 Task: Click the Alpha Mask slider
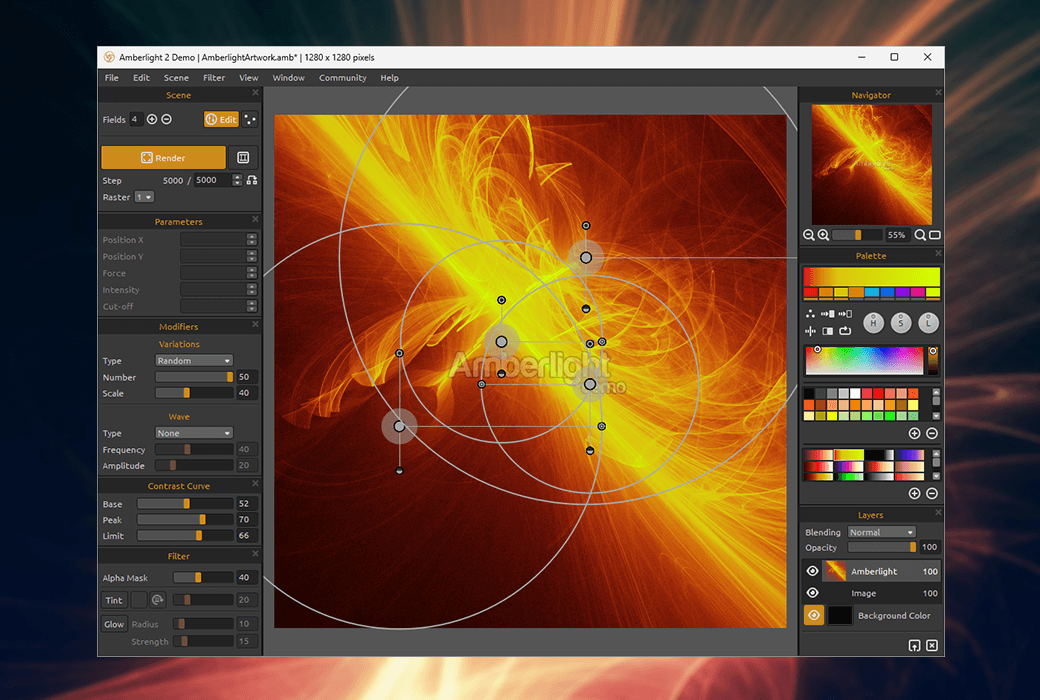click(x=203, y=578)
